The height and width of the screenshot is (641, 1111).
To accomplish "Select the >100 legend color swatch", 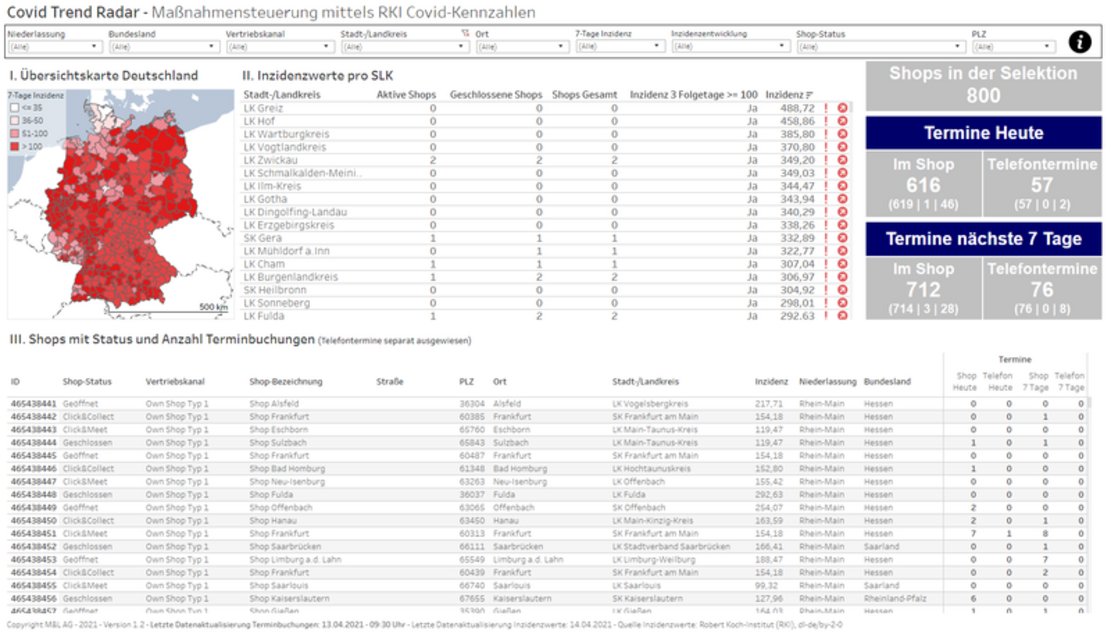I will pos(14,147).
